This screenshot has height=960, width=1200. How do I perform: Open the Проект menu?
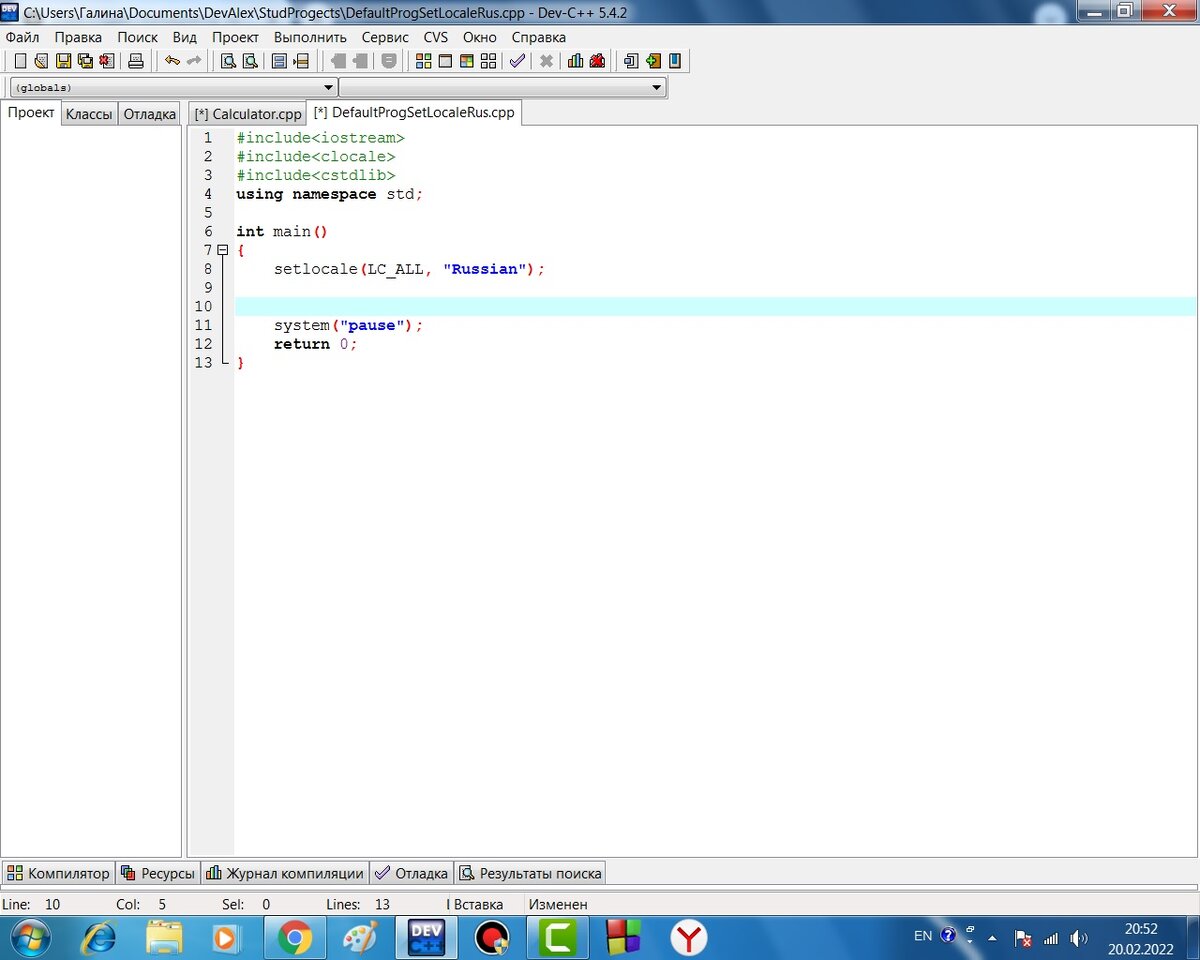(x=236, y=37)
